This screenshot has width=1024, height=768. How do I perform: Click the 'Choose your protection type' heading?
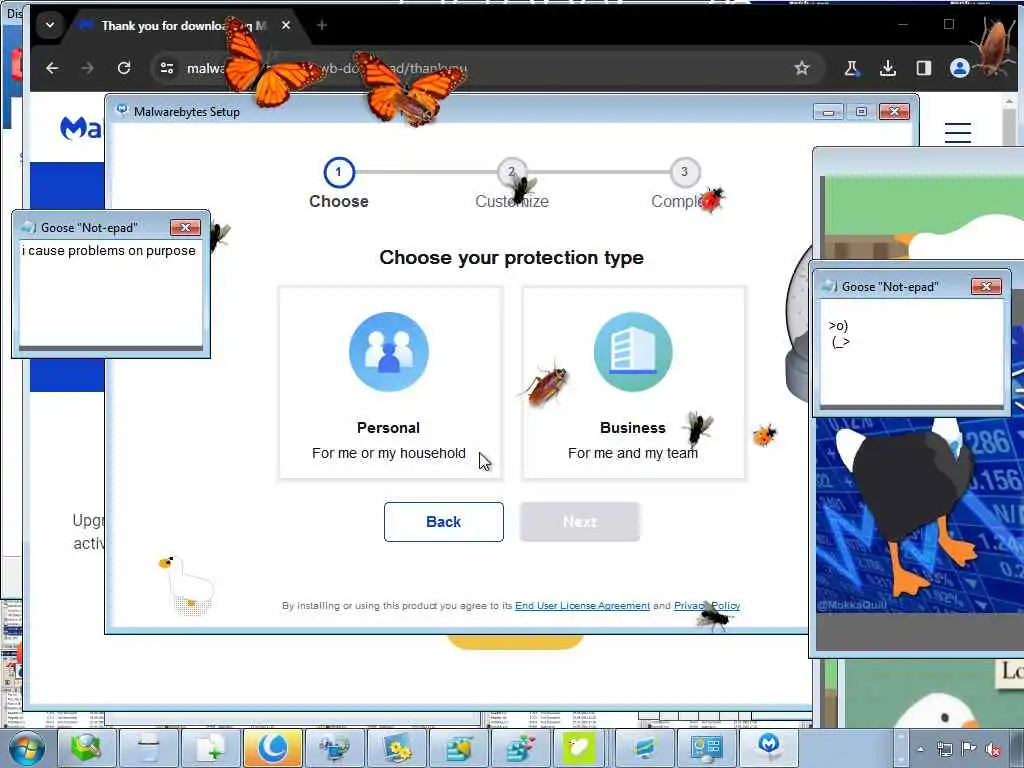click(x=511, y=258)
